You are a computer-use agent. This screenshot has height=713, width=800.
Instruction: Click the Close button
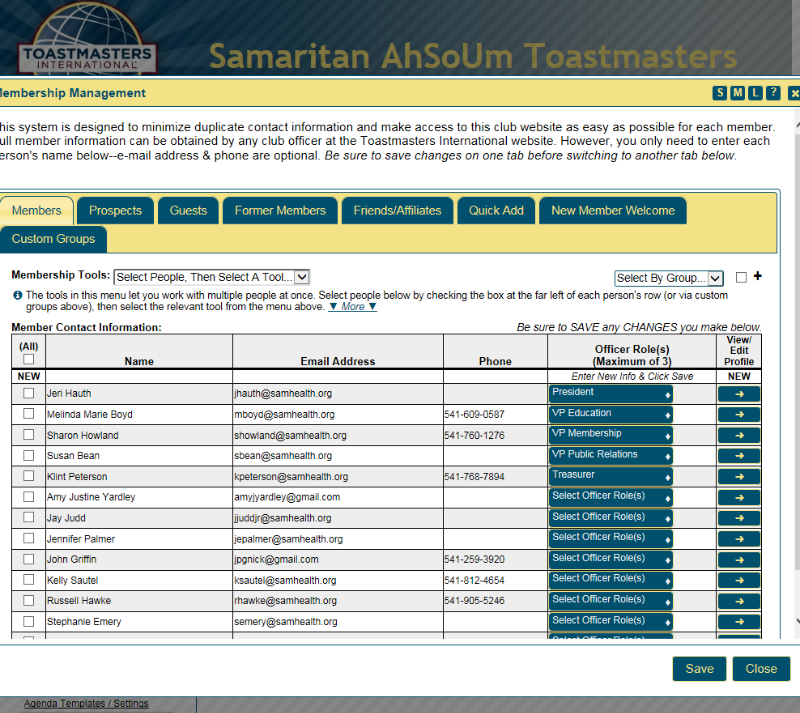coord(761,669)
